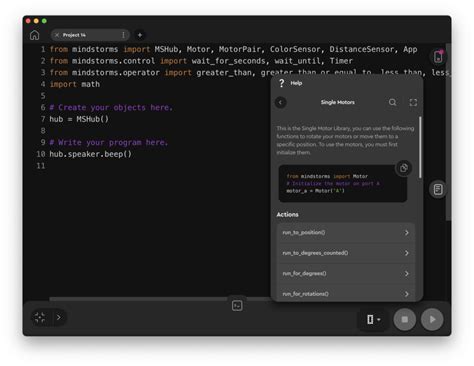Click the Help panel vertical scrollbar

(x=420, y=147)
